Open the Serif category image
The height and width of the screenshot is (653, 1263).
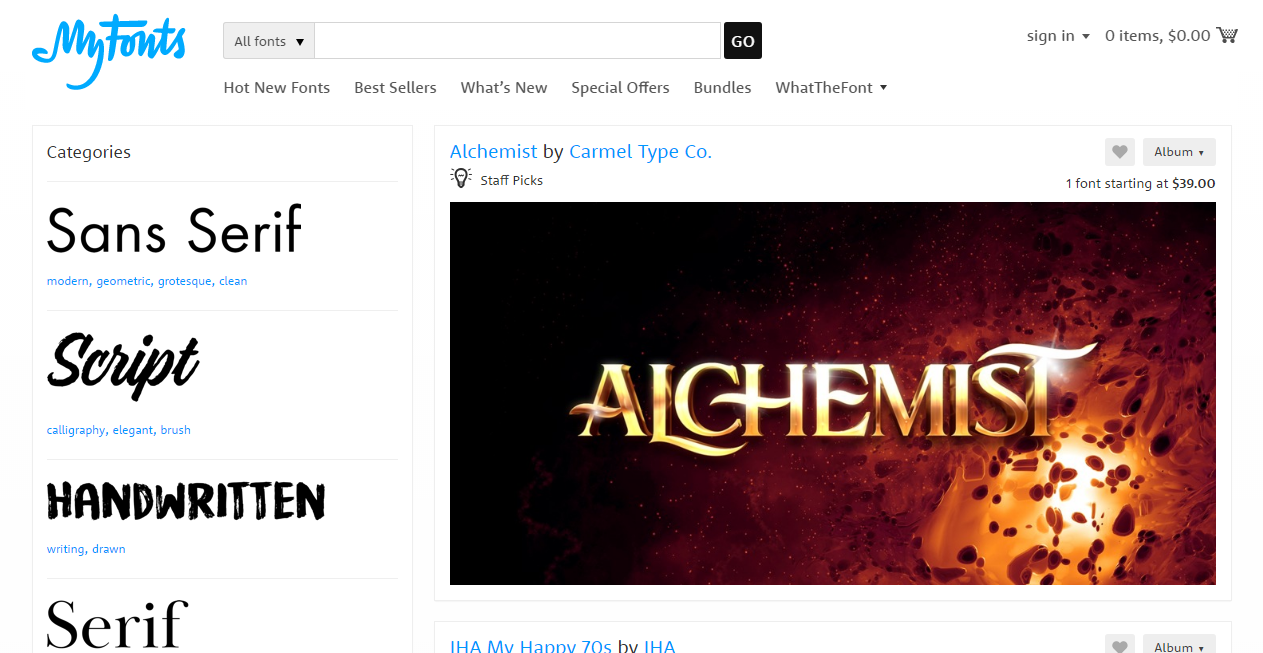[117, 625]
